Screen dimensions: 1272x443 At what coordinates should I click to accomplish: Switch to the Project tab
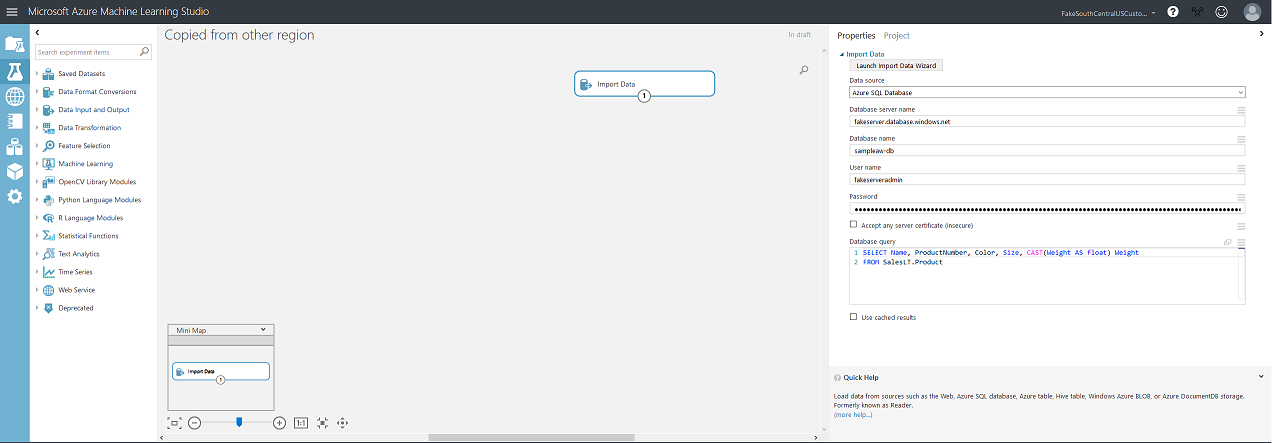coord(897,35)
